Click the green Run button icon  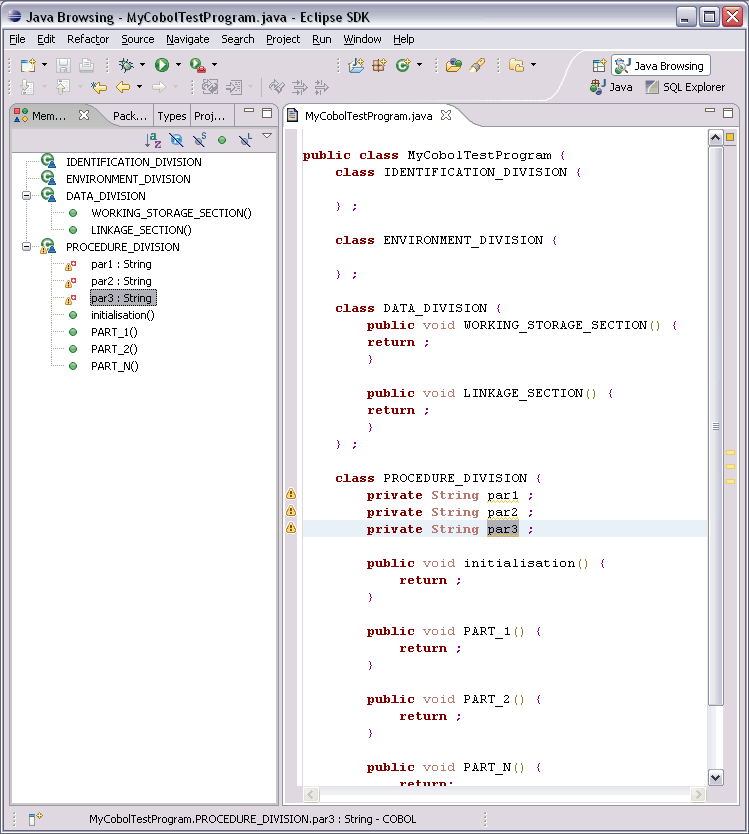(161, 65)
